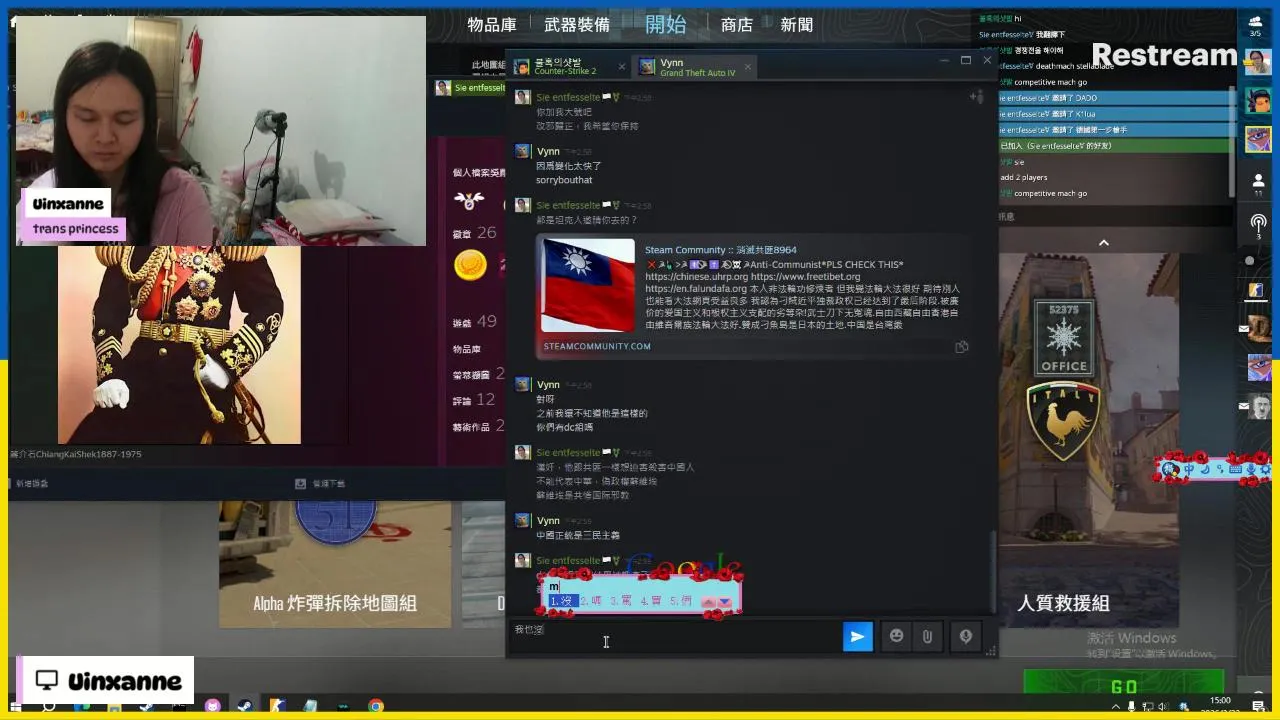Click the wings rank emblem on the profile

click(x=469, y=200)
